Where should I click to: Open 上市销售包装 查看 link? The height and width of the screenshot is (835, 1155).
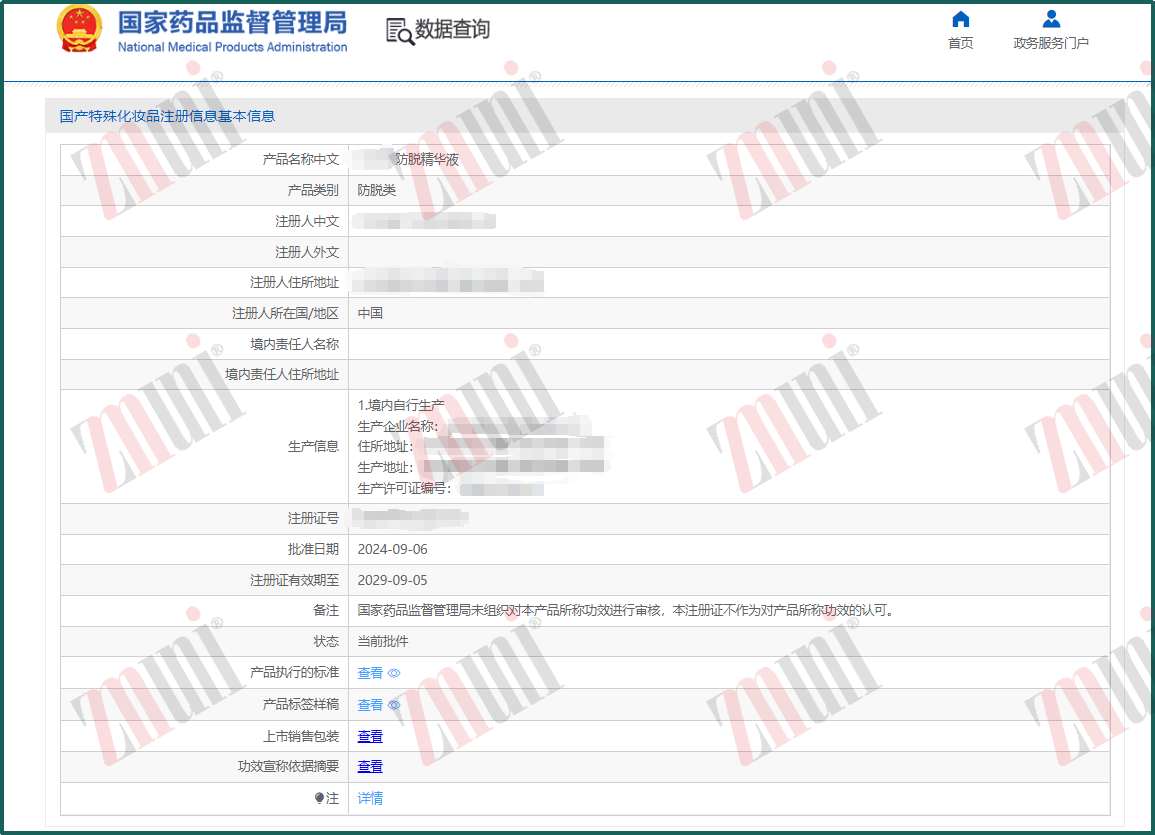pos(370,736)
